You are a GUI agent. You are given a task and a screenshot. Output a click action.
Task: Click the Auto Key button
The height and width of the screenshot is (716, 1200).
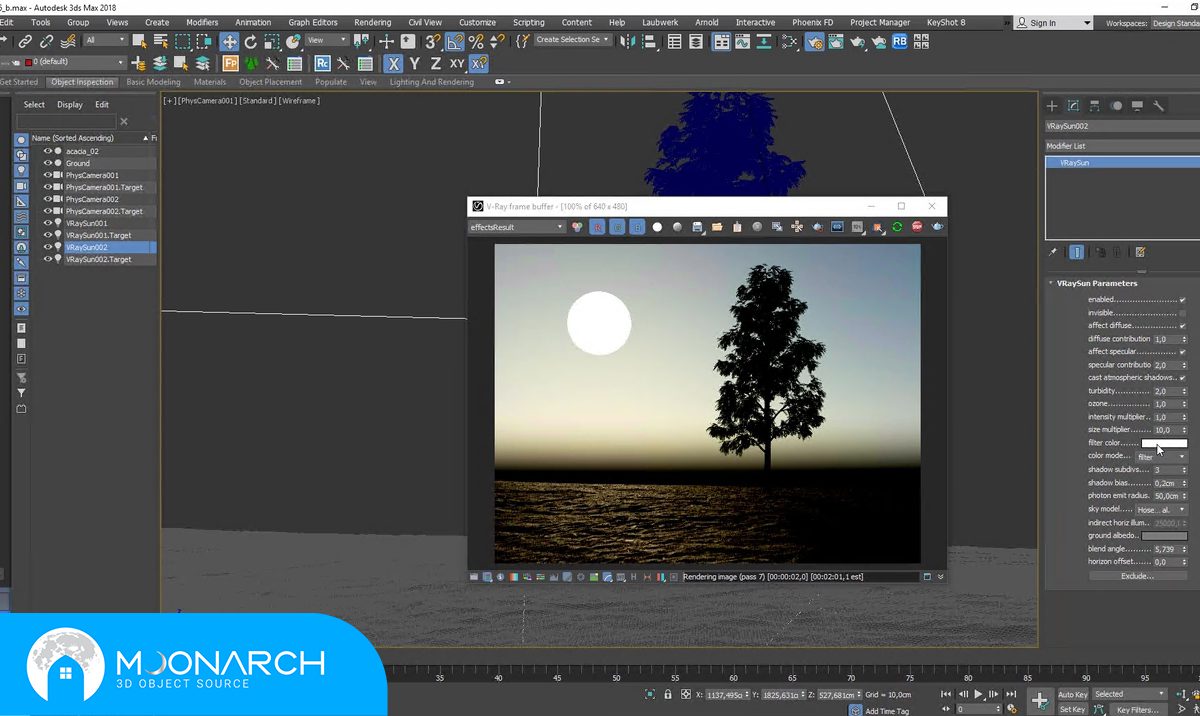click(1072, 694)
